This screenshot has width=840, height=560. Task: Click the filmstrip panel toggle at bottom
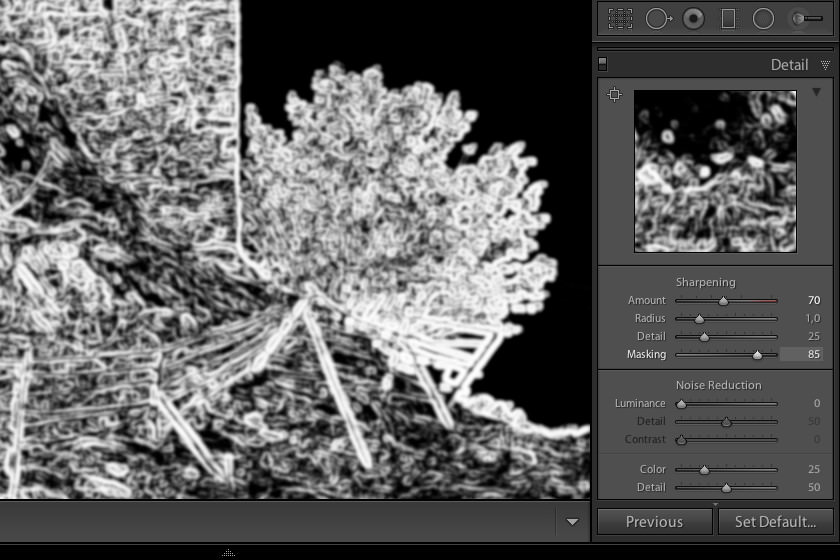[229, 553]
